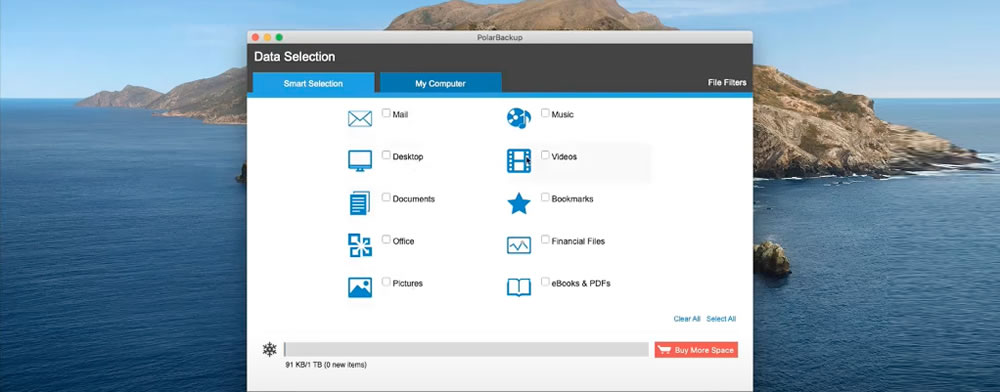Click the Videos film strip icon

(518, 161)
